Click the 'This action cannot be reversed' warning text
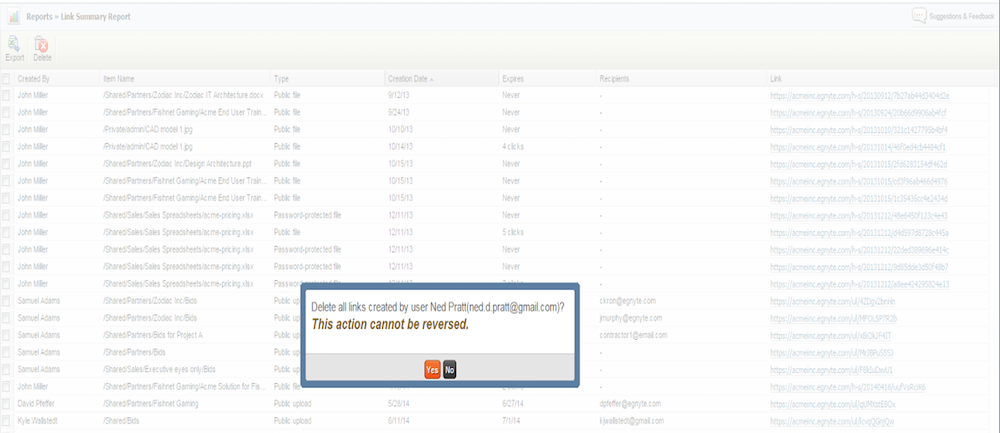1000x433 pixels. 390,324
